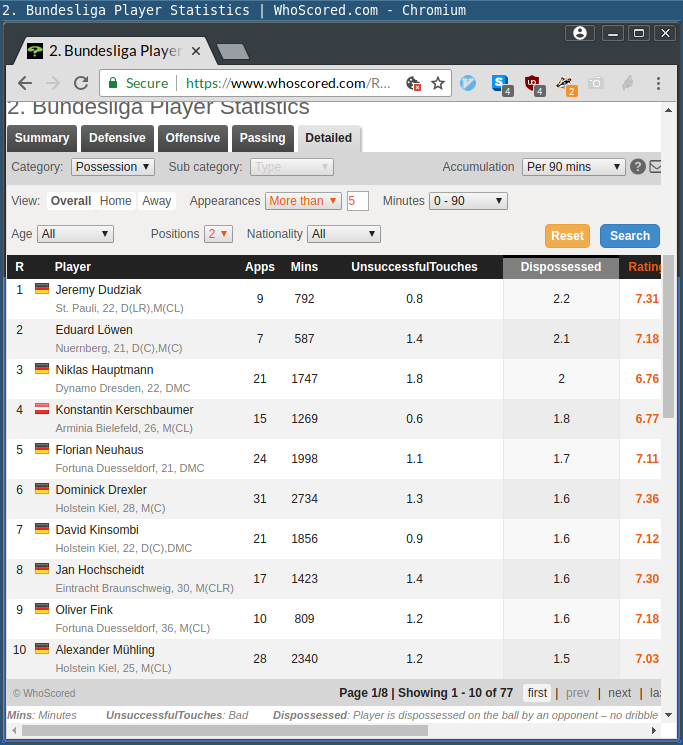This screenshot has width=683, height=745.
Task: Click the vertical scrollbar thumb beside the table
Action: [x=668, y=336]
